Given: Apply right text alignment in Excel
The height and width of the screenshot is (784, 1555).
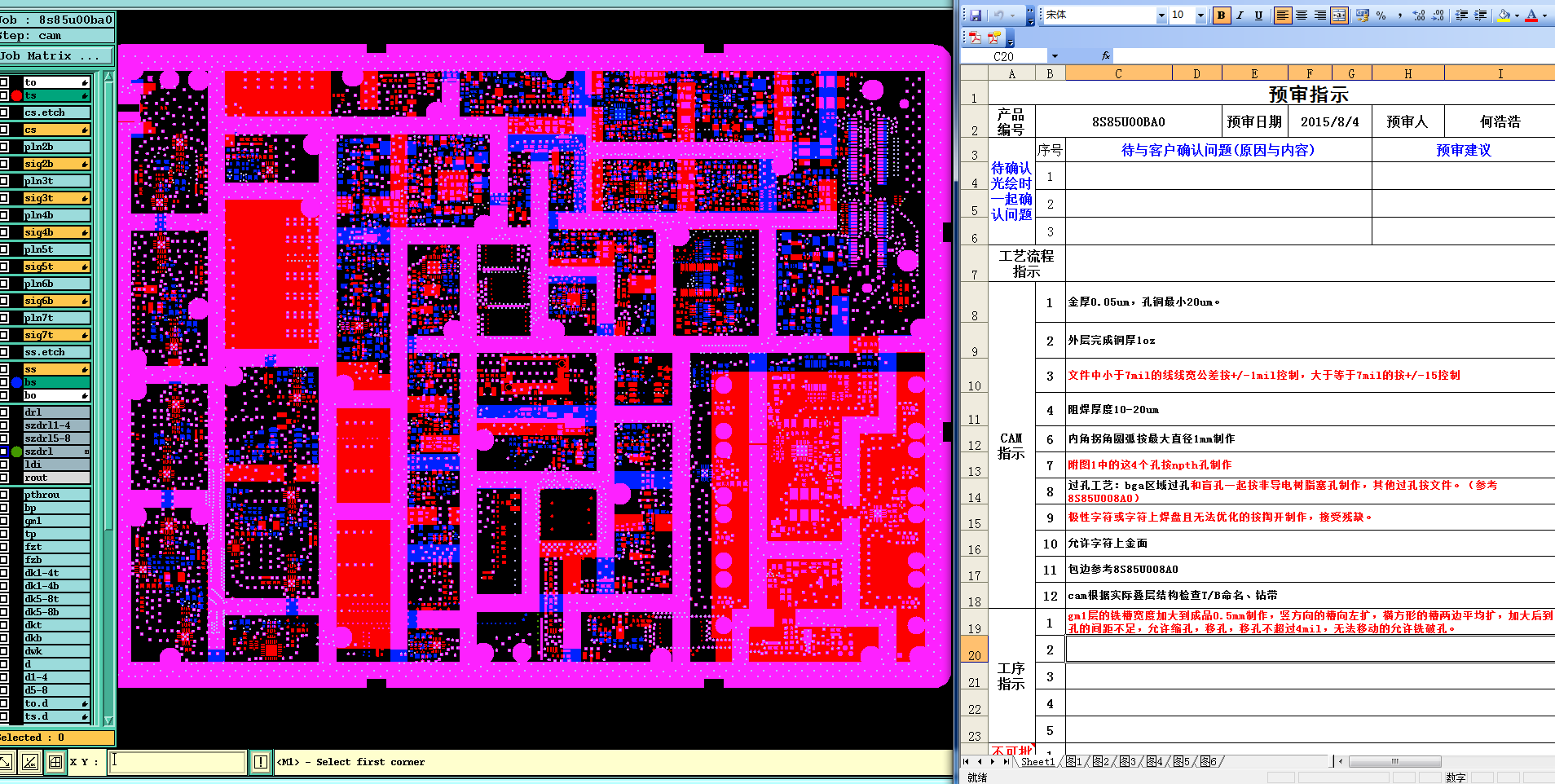Looking at the screenshot, I should click(x=1320, y=15).
